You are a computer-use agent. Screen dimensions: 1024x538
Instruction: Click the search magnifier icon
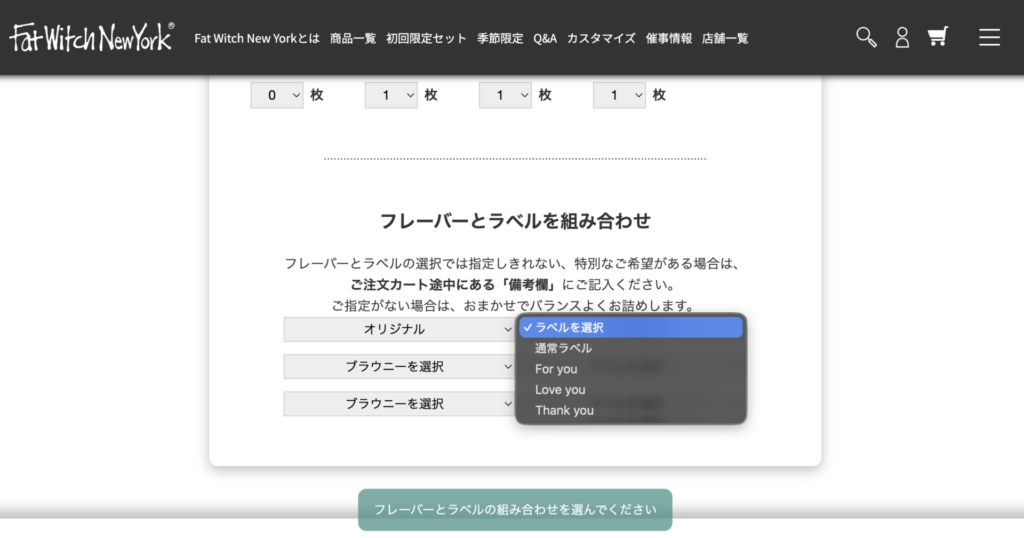866,37
